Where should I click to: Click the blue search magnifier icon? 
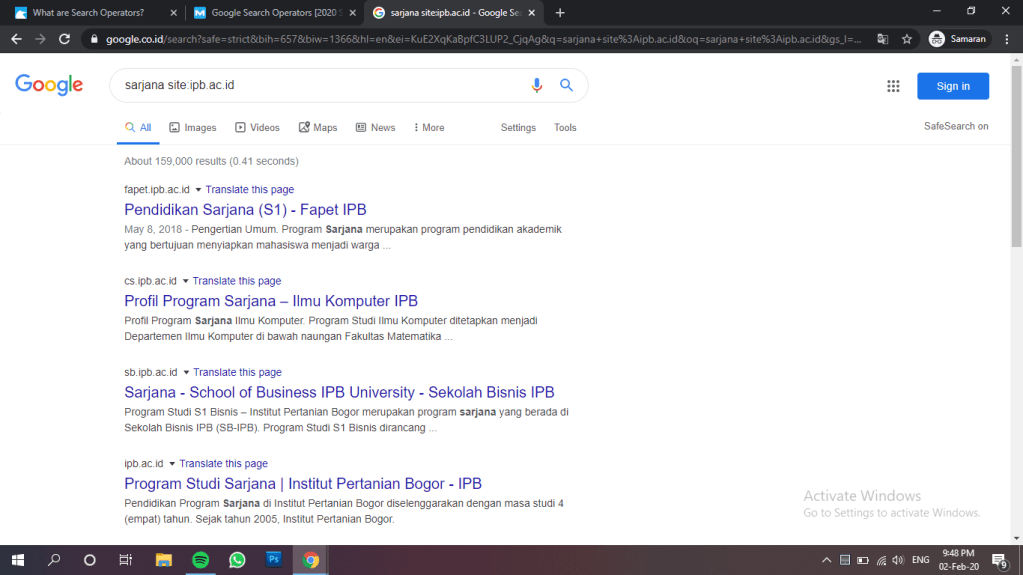(x=566, y=86)
